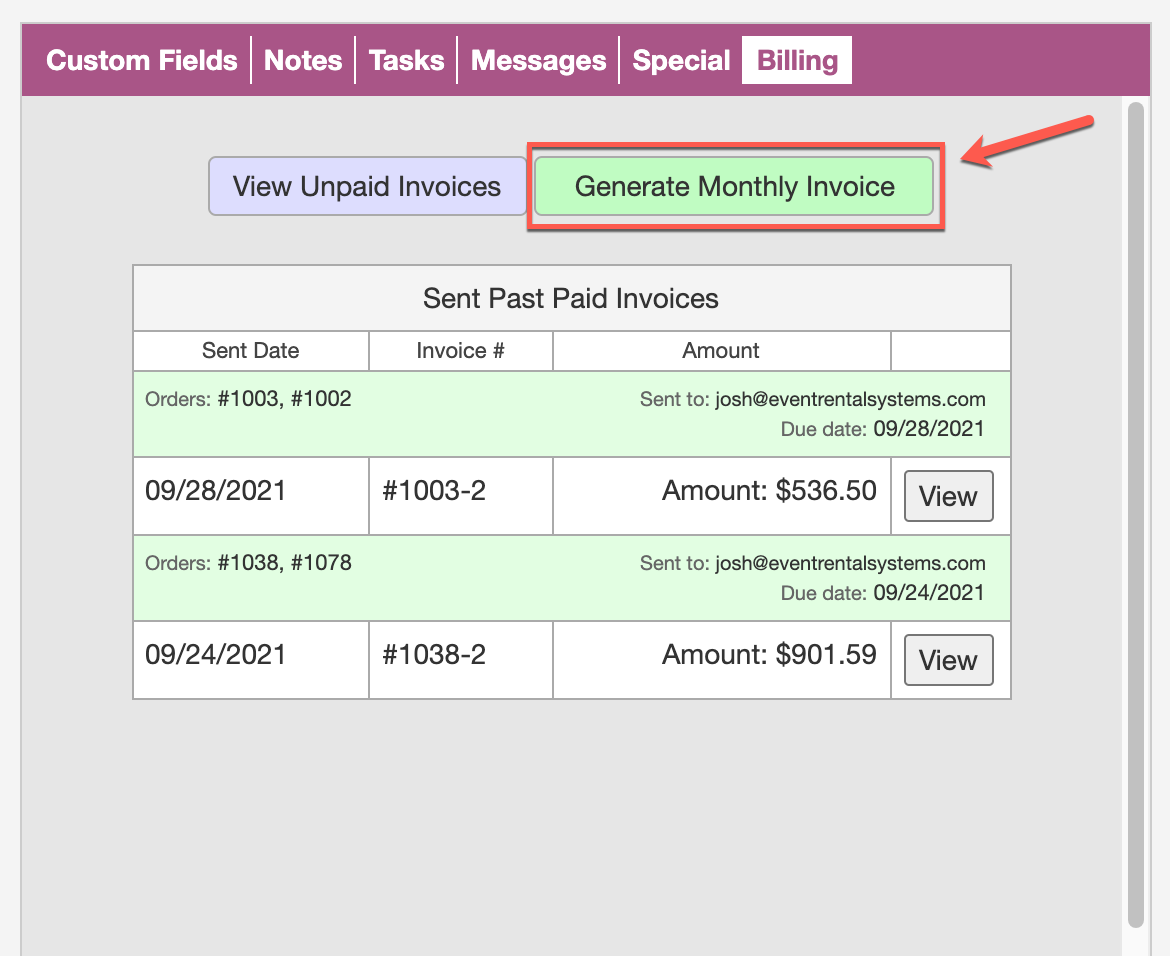The image size is (1170, 956).
Task: Click the Sent Date column header
Action: (x=250, y=351)
